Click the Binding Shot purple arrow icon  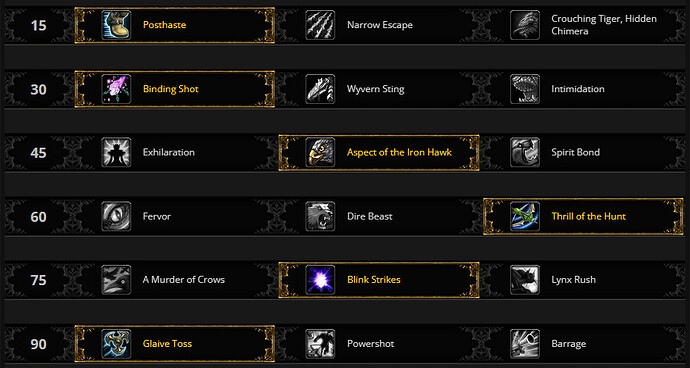point(116,89)
